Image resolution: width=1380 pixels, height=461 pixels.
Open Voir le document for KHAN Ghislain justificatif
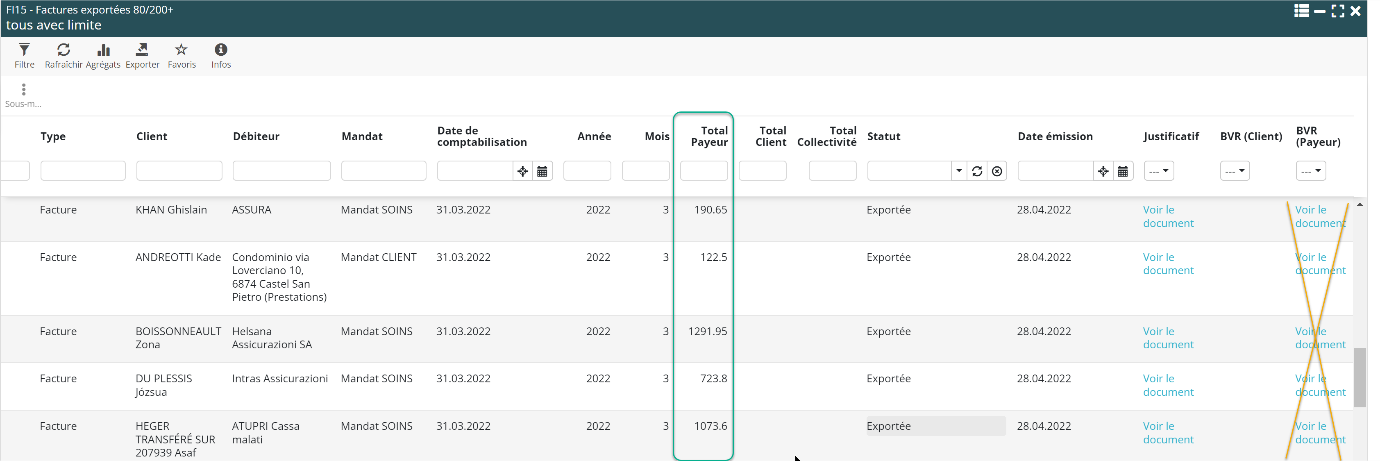tap(1168, 216)
